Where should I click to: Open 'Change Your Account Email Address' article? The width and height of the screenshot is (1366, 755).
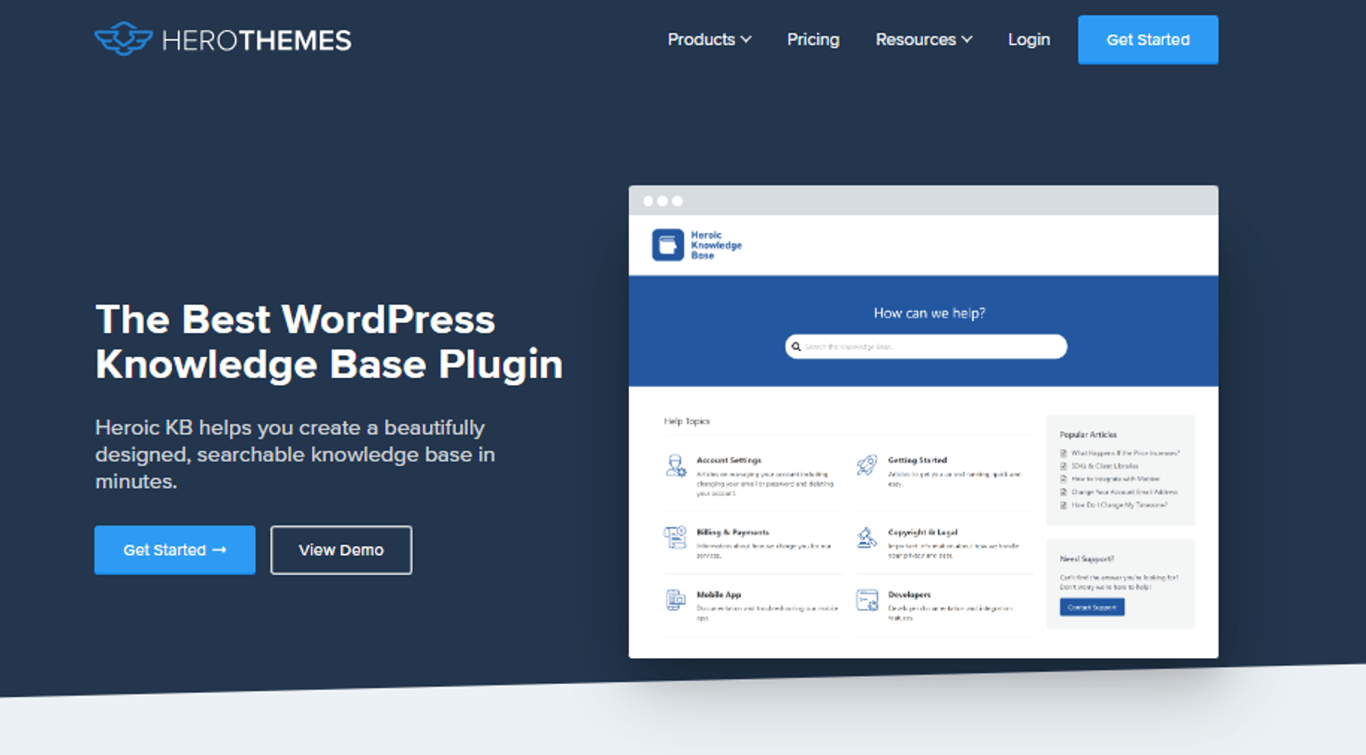tap(1125, 492)
